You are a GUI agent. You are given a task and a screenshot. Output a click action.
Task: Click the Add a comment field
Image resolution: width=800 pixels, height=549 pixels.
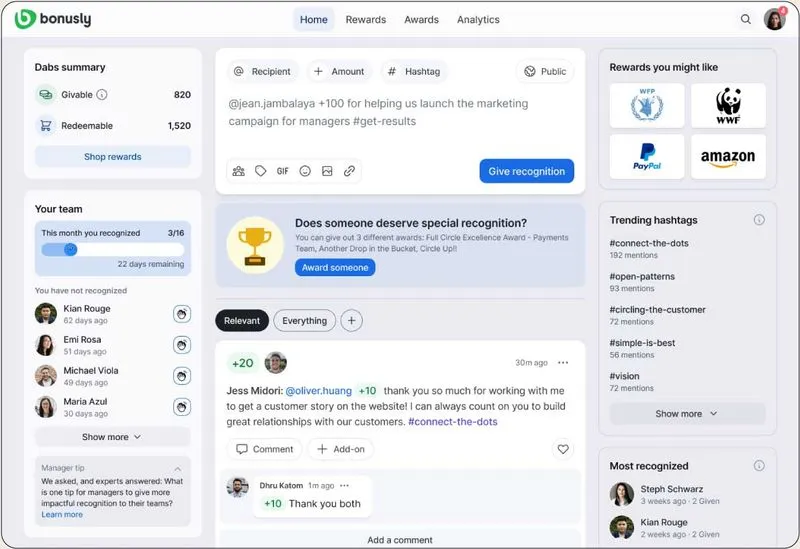tap(400, 539)
